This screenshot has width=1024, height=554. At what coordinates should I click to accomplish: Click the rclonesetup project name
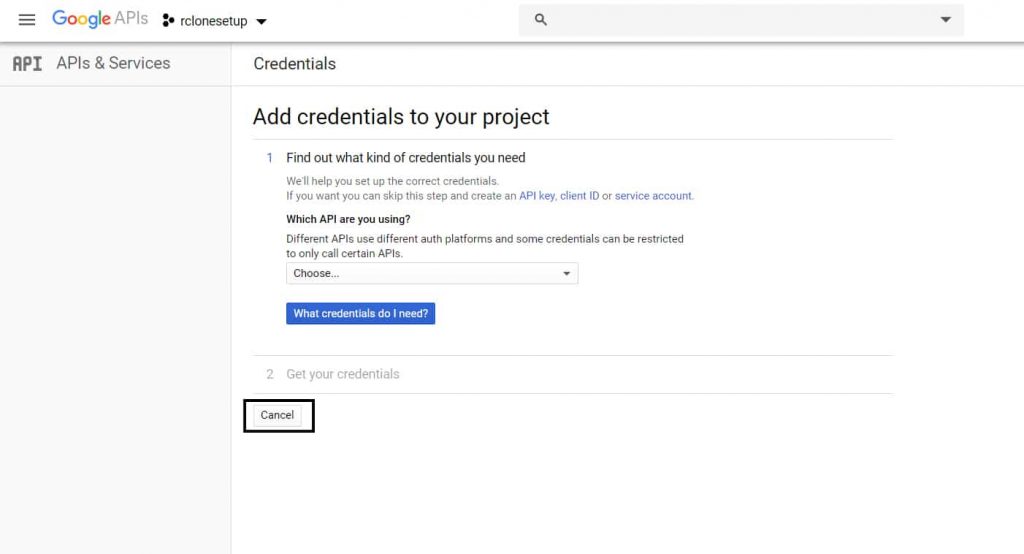point(214,21)
